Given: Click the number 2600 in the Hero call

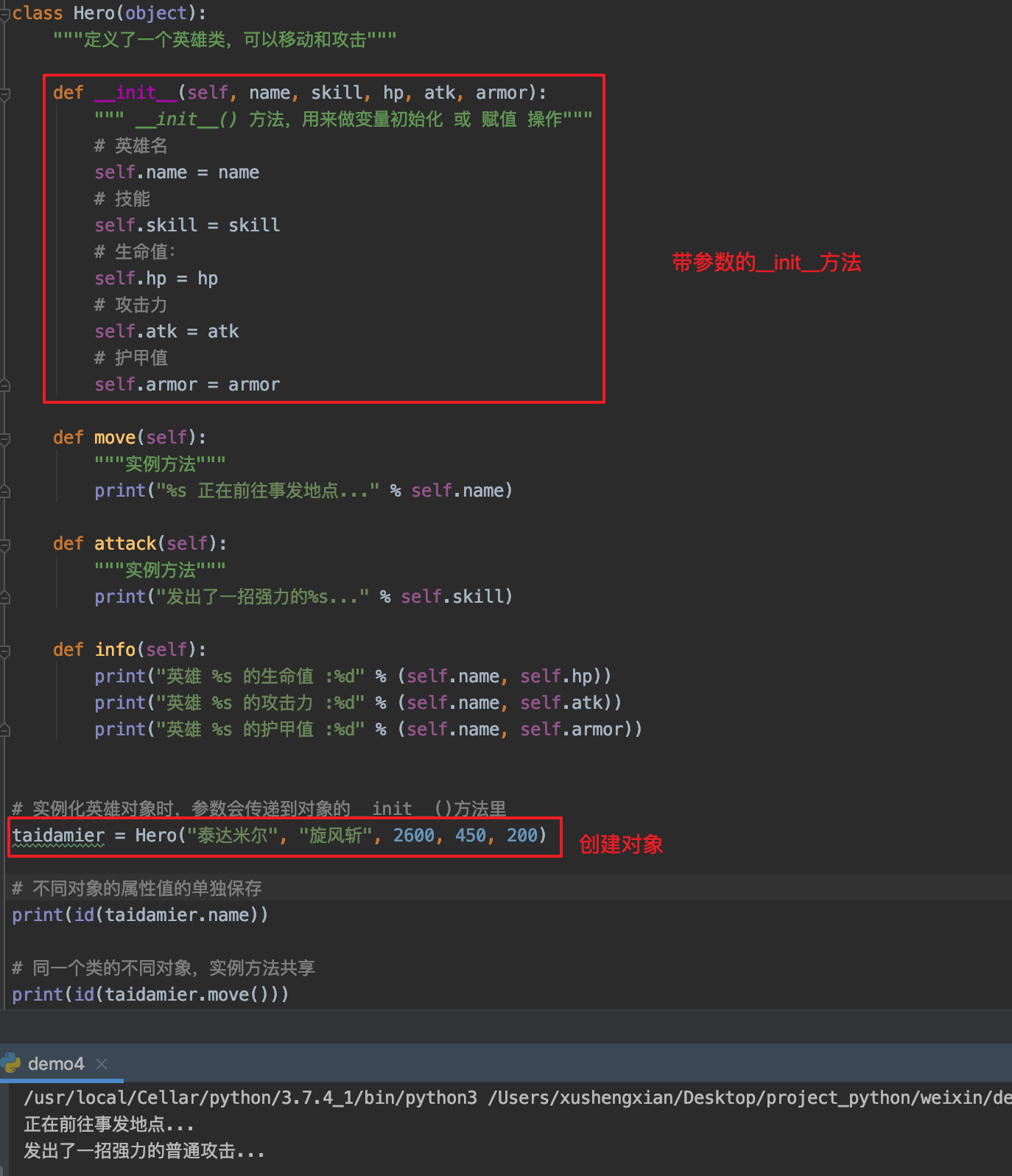Looking at the screenshot, I should (414, 836).
